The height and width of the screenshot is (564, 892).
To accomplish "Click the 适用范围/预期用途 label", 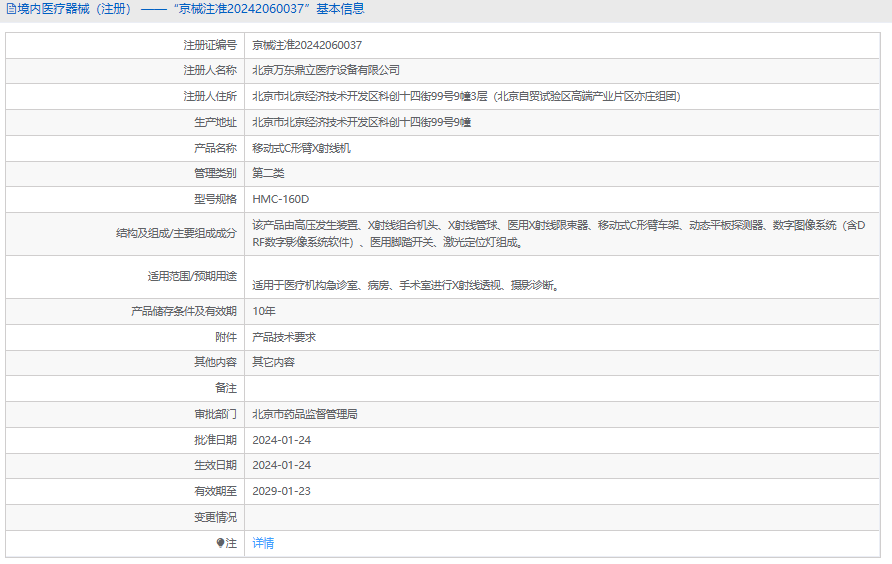I will (x=192, y=277).
